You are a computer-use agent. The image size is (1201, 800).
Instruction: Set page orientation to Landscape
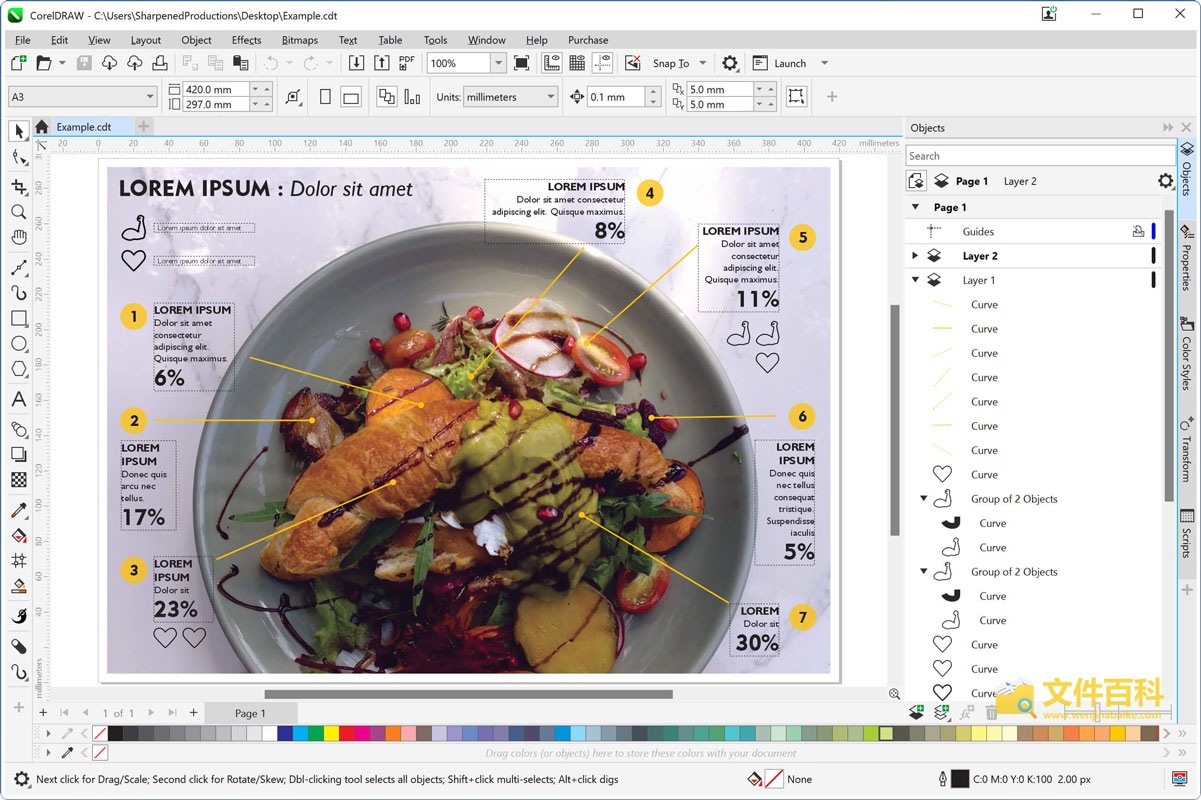pyautogui.click(x=350, y=97)
